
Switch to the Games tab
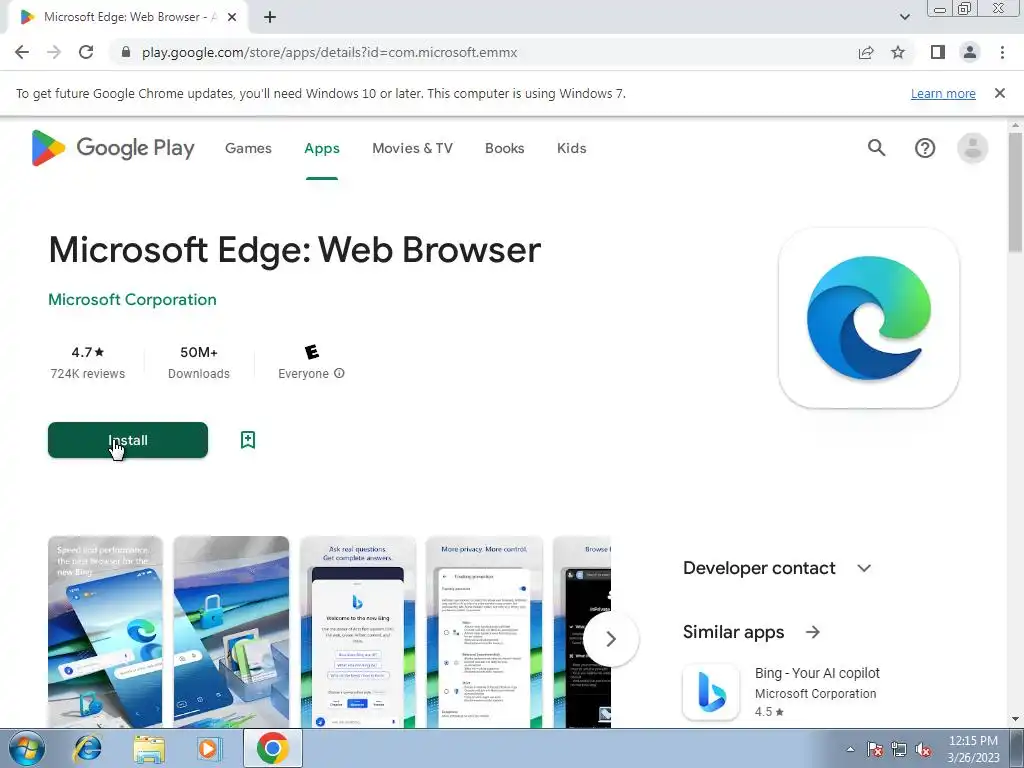(x=248, y=148)
